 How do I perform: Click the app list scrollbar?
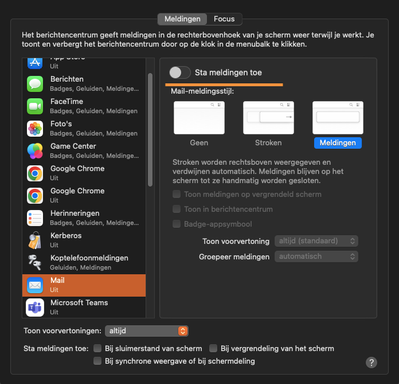click(x=150, y=130)
